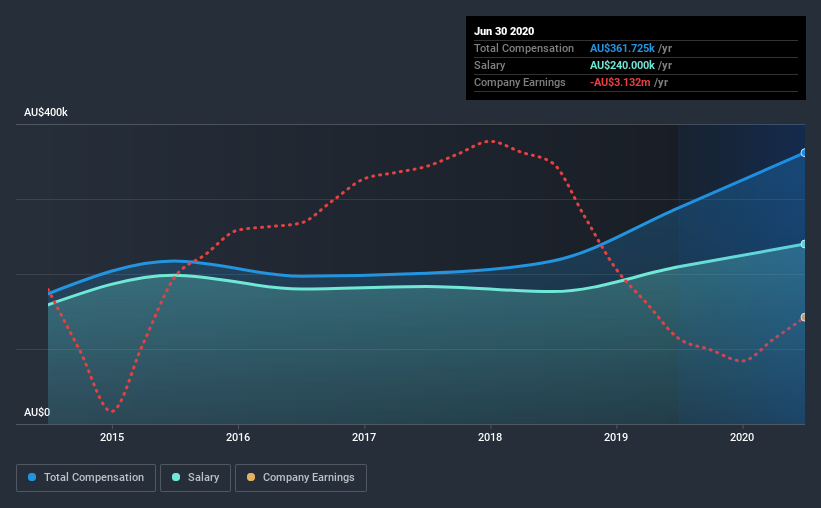The height and width of the screenshot is (508, 821).
Task: Toggle the Salary legend button
Action: click(x=195, y=478)
